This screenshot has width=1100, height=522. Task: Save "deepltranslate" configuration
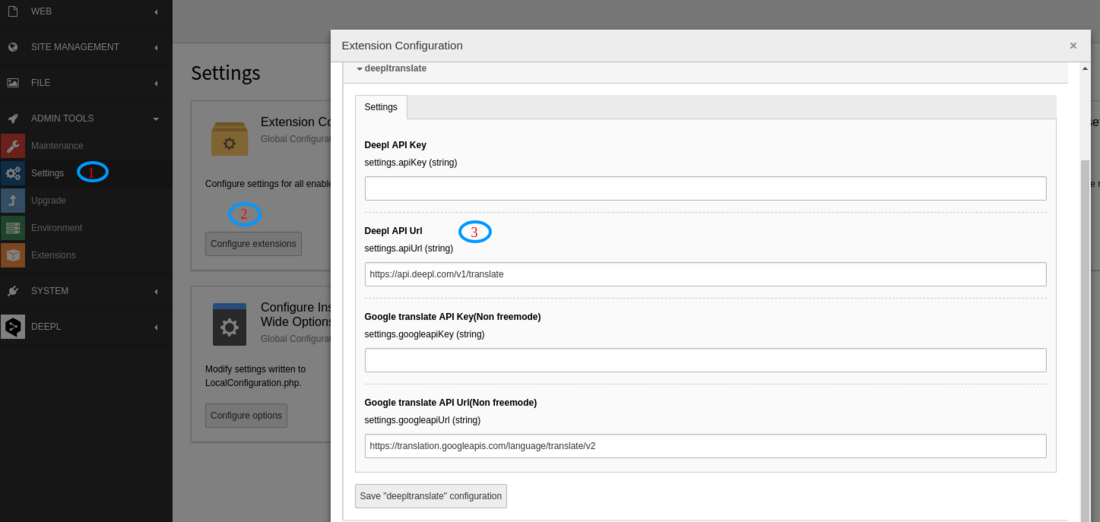tap(430, 496)
